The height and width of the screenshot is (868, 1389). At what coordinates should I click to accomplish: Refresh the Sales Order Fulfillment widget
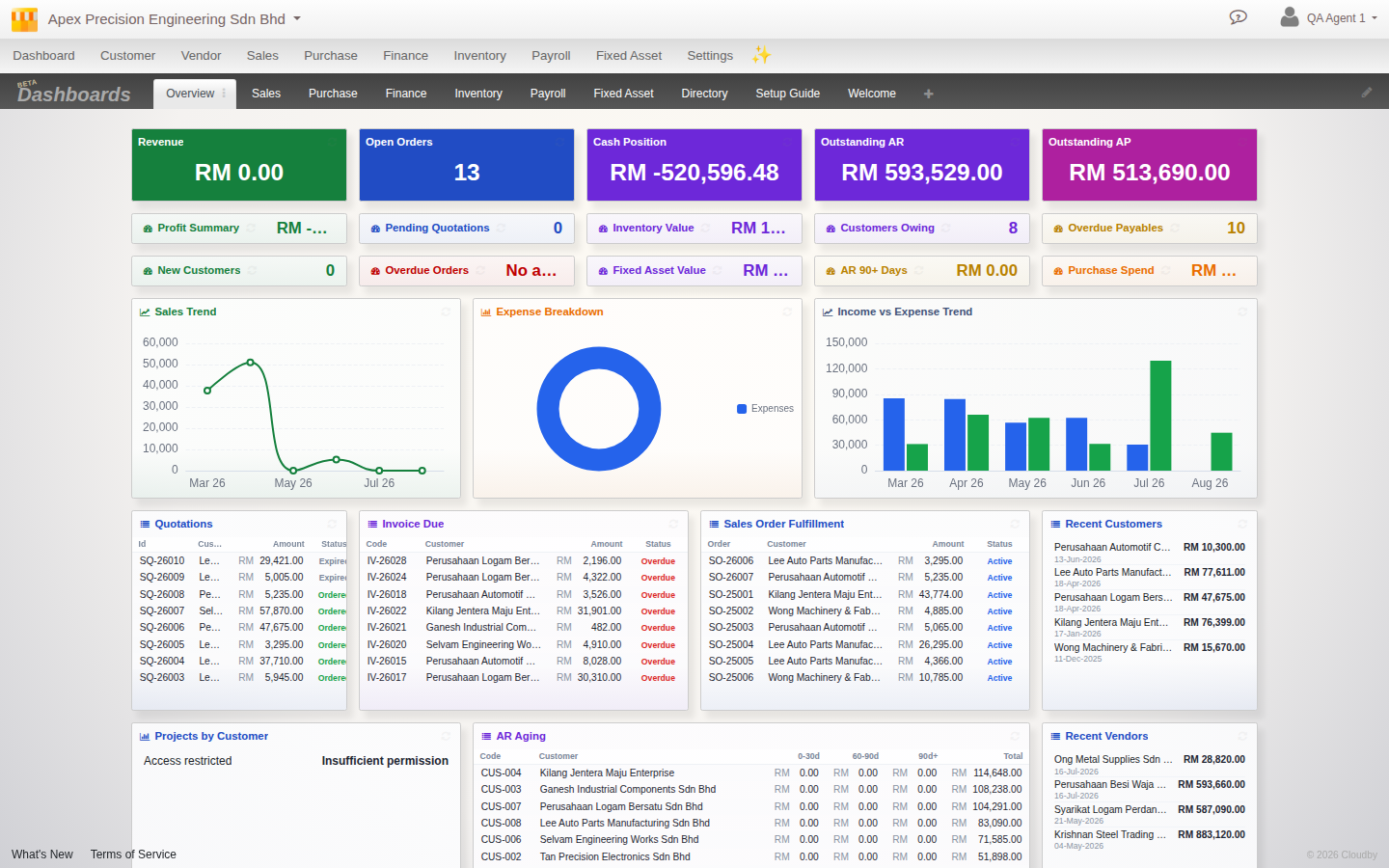pos(1015,524)
